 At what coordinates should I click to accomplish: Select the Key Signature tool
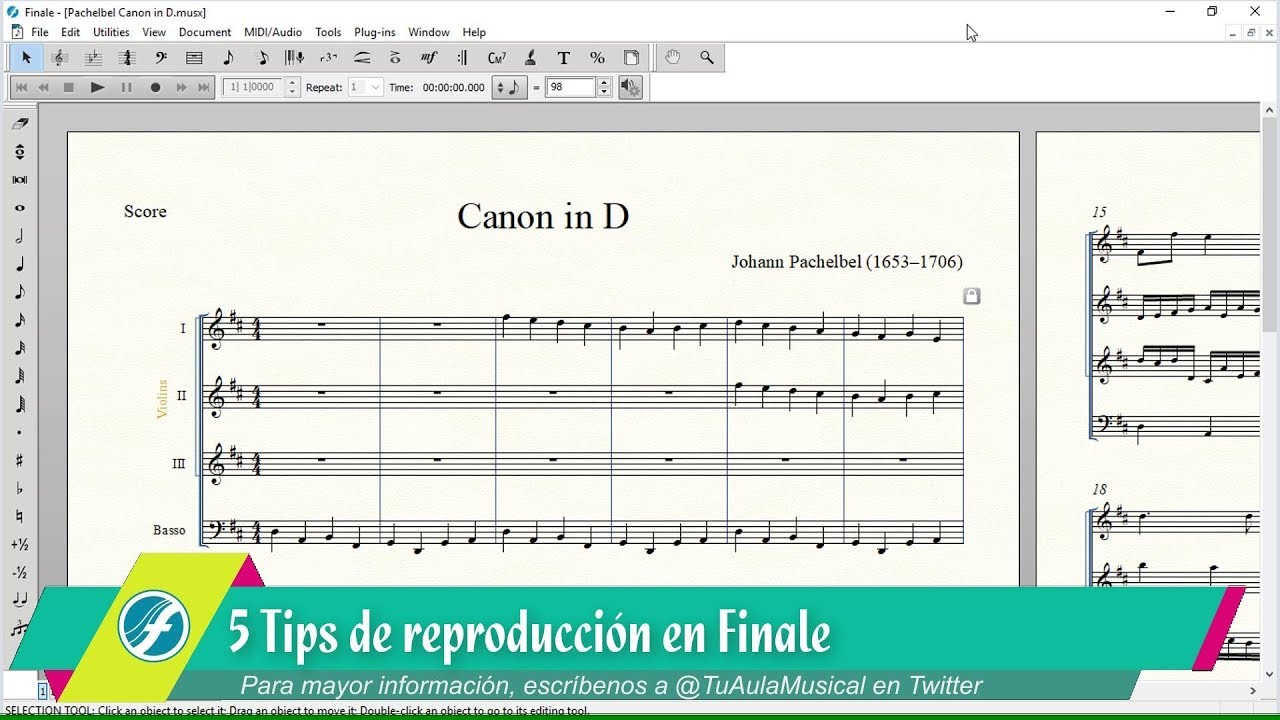click(94, 58)
